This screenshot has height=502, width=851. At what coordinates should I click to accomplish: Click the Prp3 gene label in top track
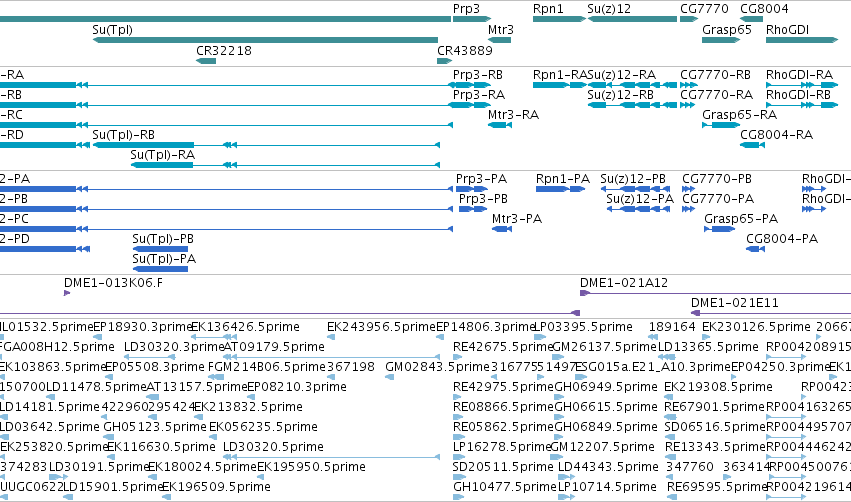click(x=466, y=9)
